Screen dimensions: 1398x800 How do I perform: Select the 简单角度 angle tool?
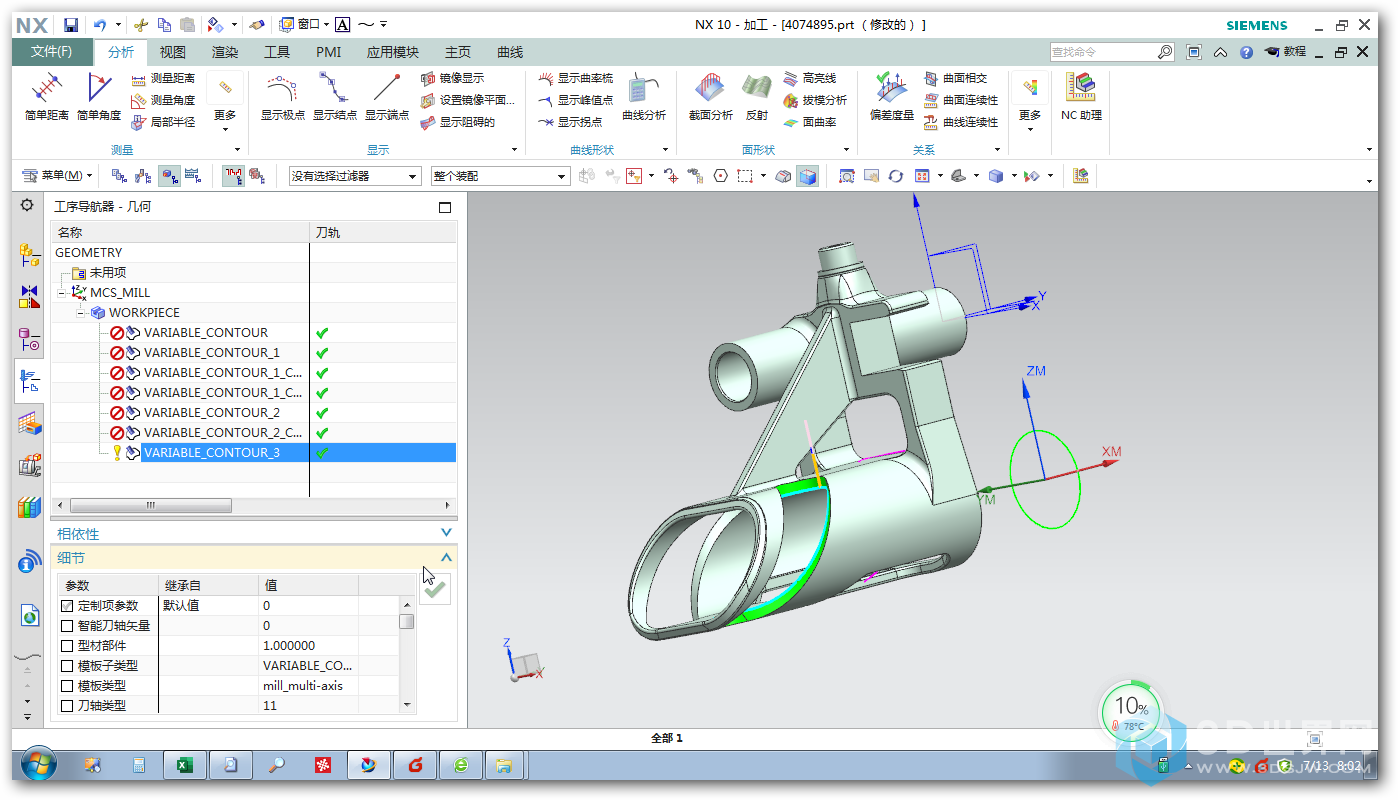click(x=98, y=98)
